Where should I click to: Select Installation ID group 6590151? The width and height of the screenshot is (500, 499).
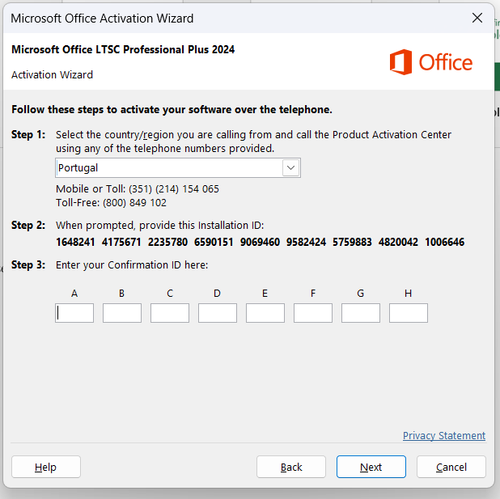coord(214,242)
